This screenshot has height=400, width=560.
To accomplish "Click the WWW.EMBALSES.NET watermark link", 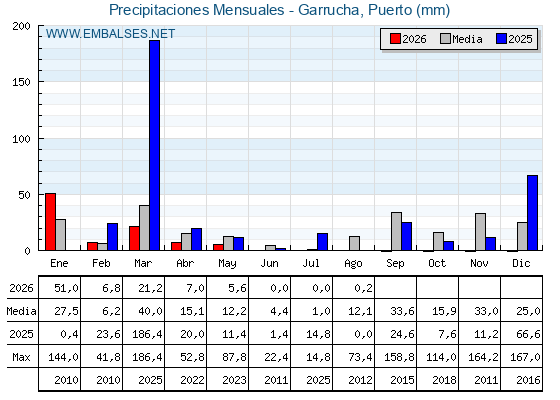I will click(x=110, y=34).
